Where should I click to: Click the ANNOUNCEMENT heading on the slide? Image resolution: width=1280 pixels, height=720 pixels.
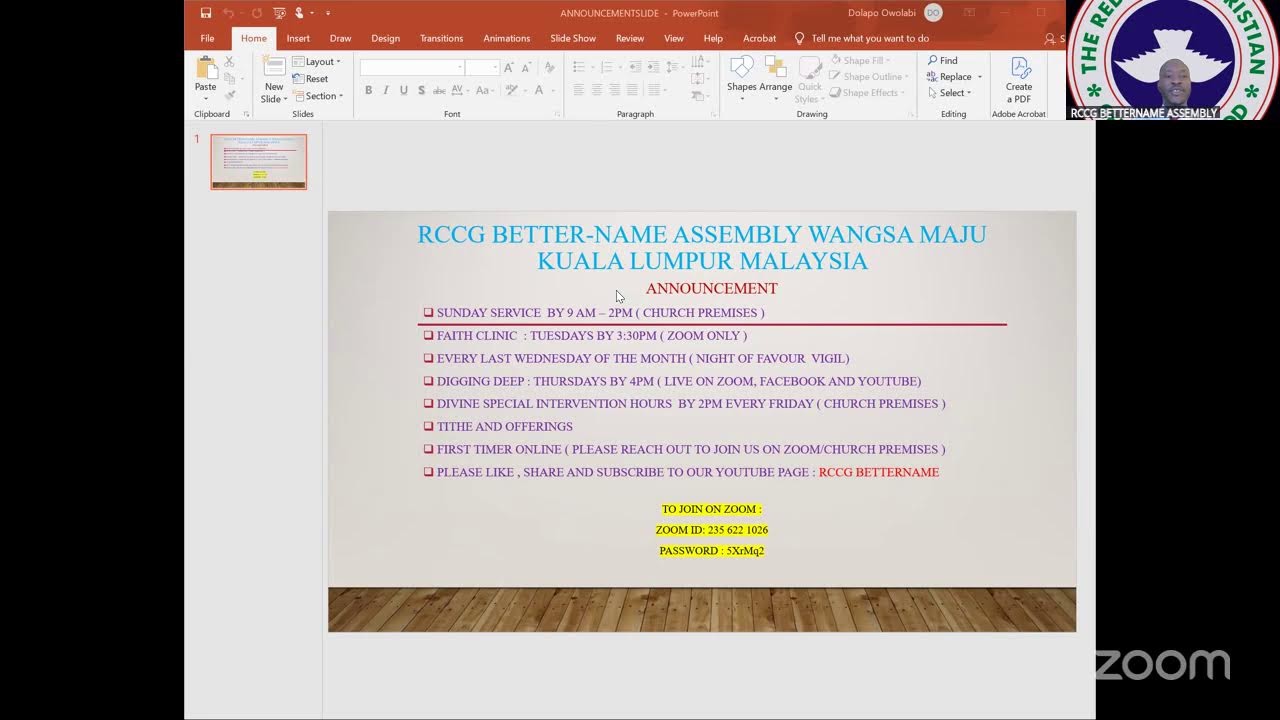pyautogui.click(x=712, y=288)
